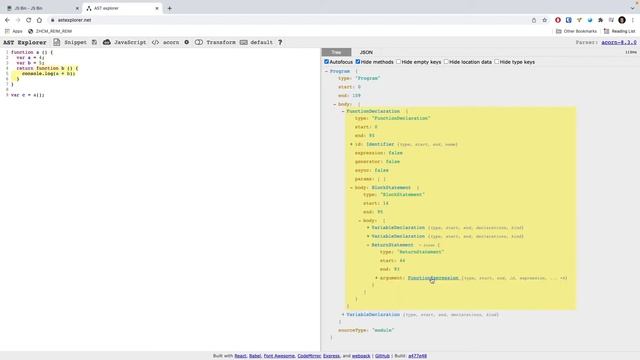The height and width of the screenshot is (360, 640).
Task: Open the JavaScript language menu
Action: click(130, 42)
